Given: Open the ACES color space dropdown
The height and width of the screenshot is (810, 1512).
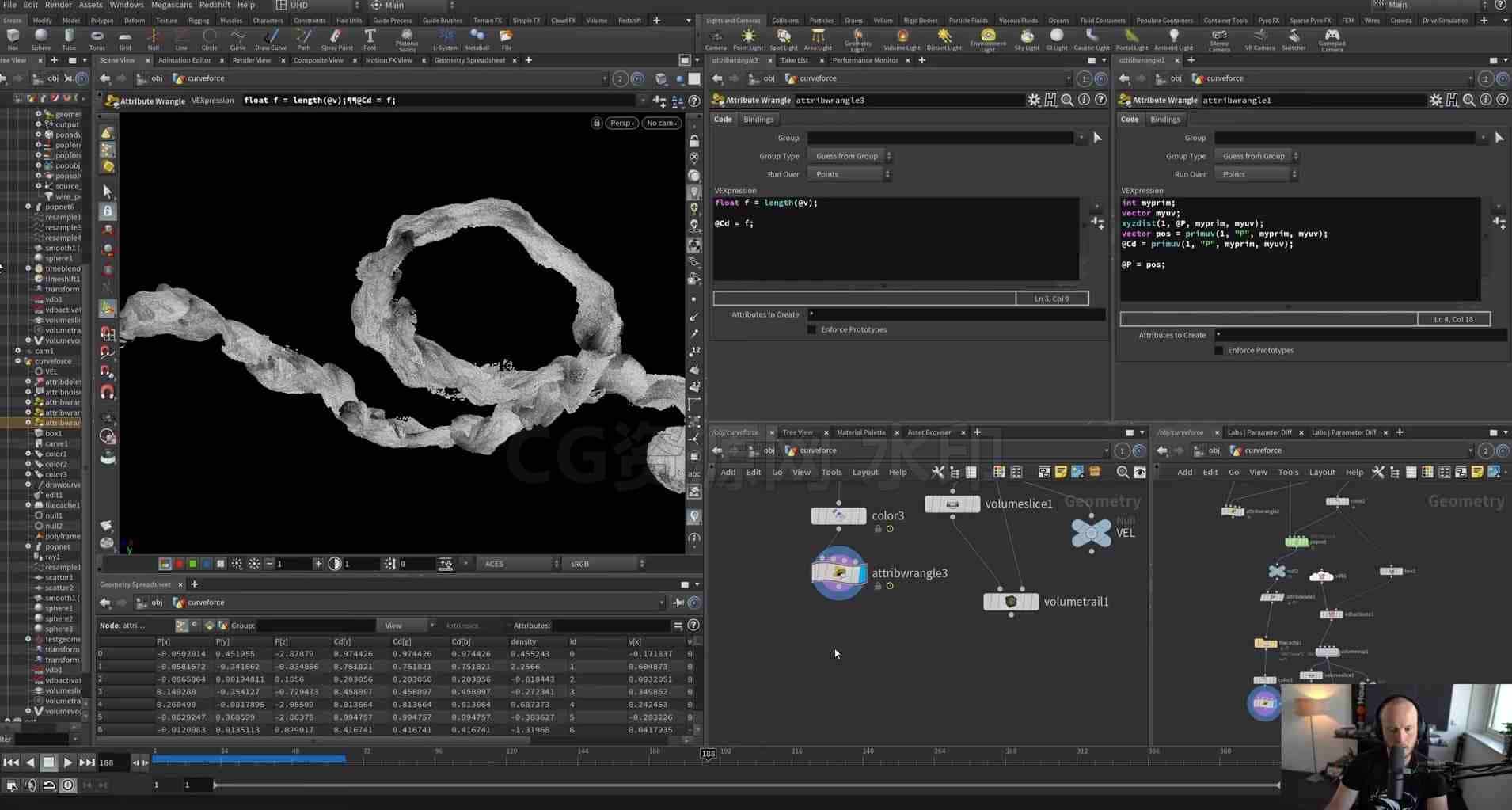Looking at the screenshot, I should click(x=522, y=564).
